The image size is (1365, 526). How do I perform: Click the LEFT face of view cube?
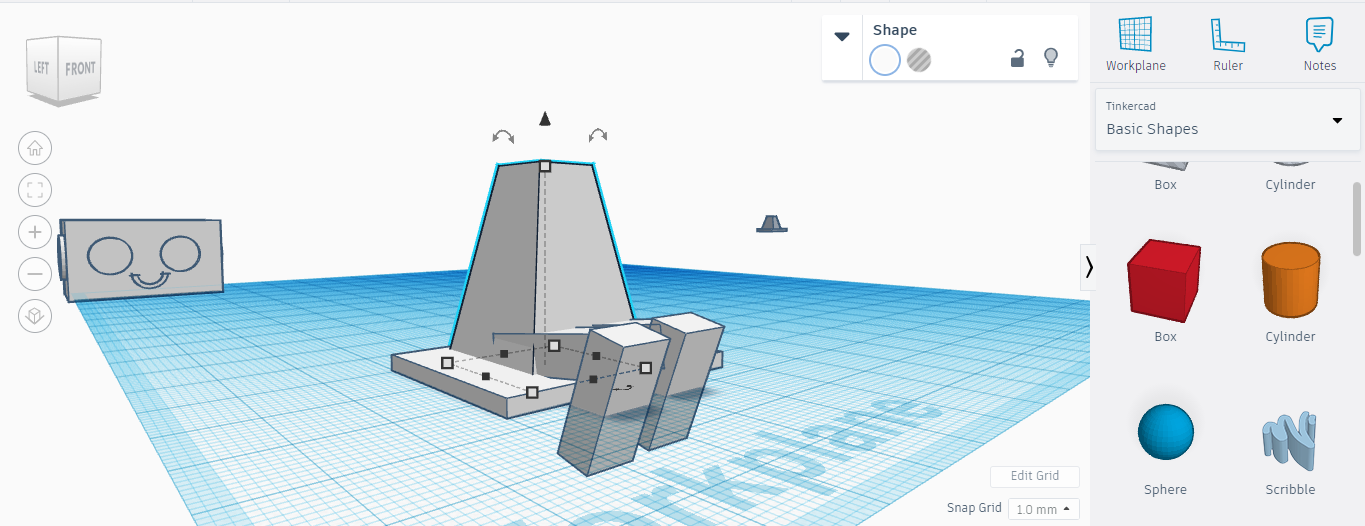pyautogui.click(x=42, y=67)
